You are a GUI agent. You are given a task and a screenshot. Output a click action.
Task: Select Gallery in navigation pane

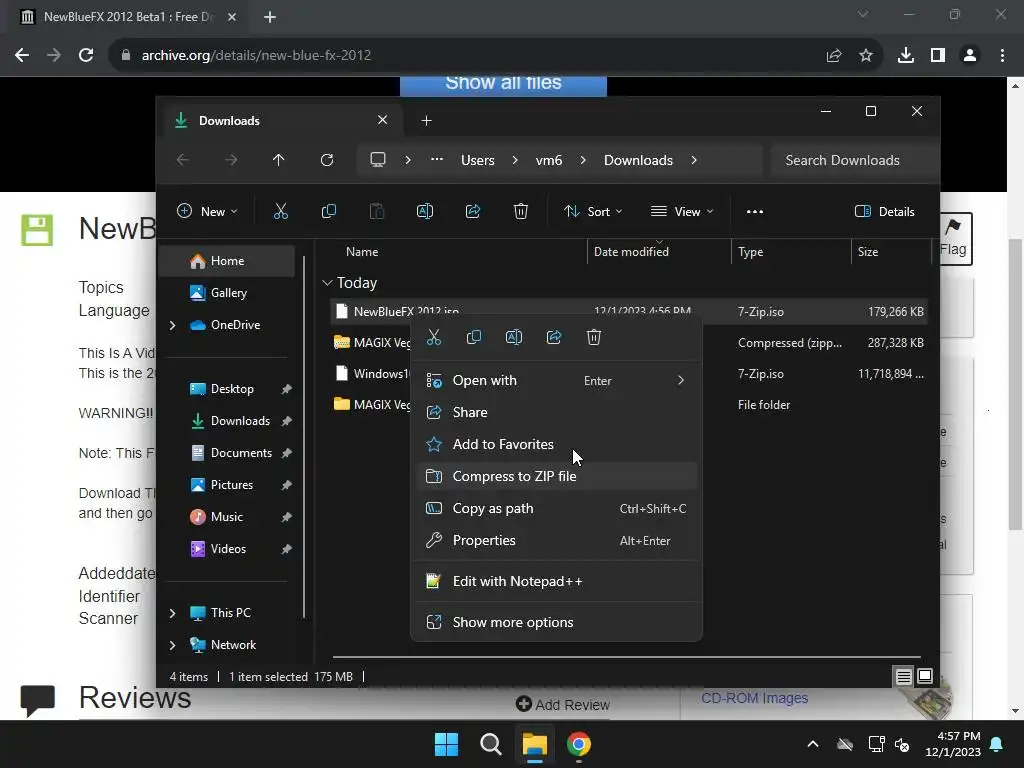[x=227, y=293]
